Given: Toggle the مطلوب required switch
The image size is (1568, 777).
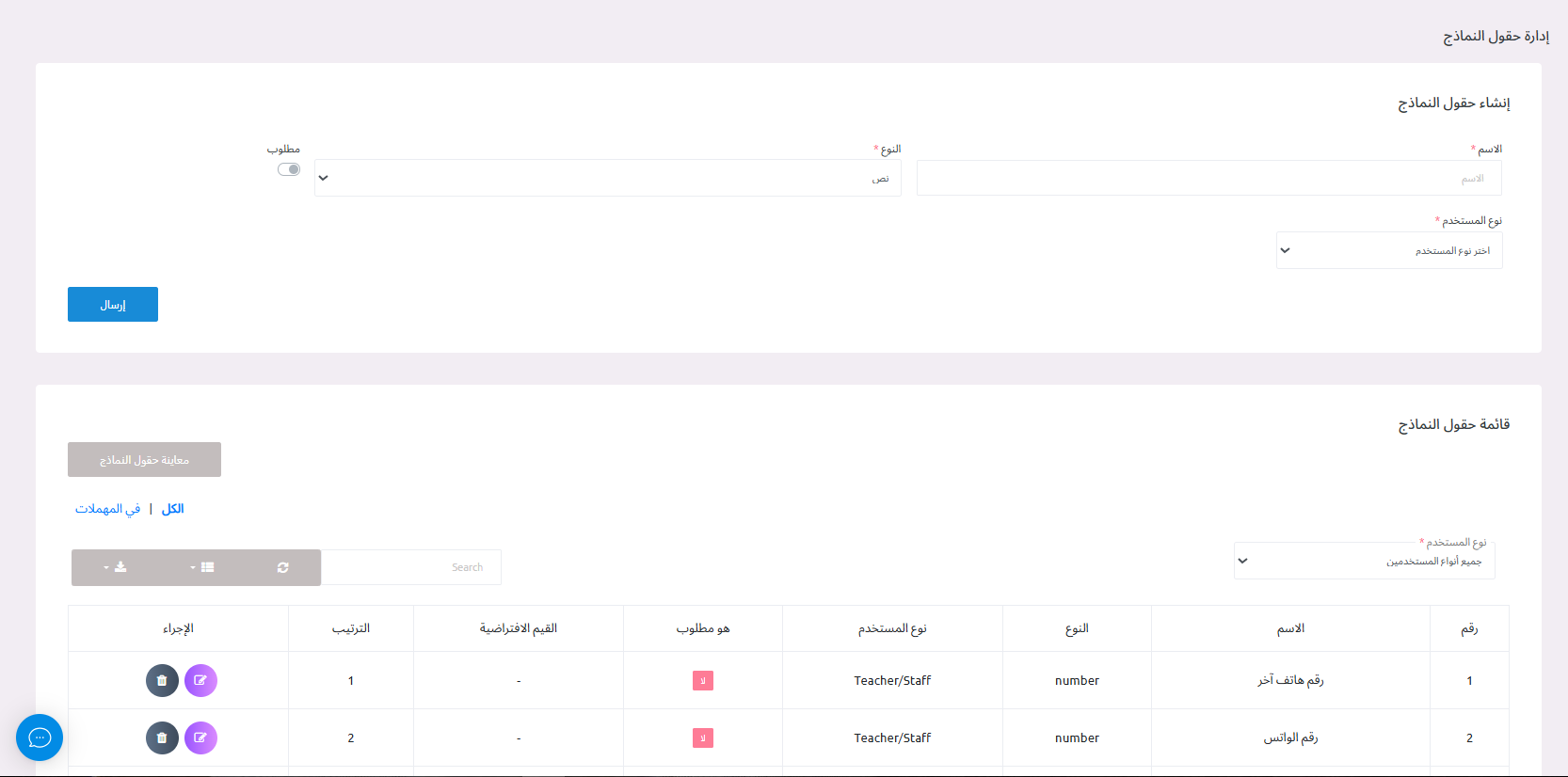Looking at the screenshot, I should (289, 169).
